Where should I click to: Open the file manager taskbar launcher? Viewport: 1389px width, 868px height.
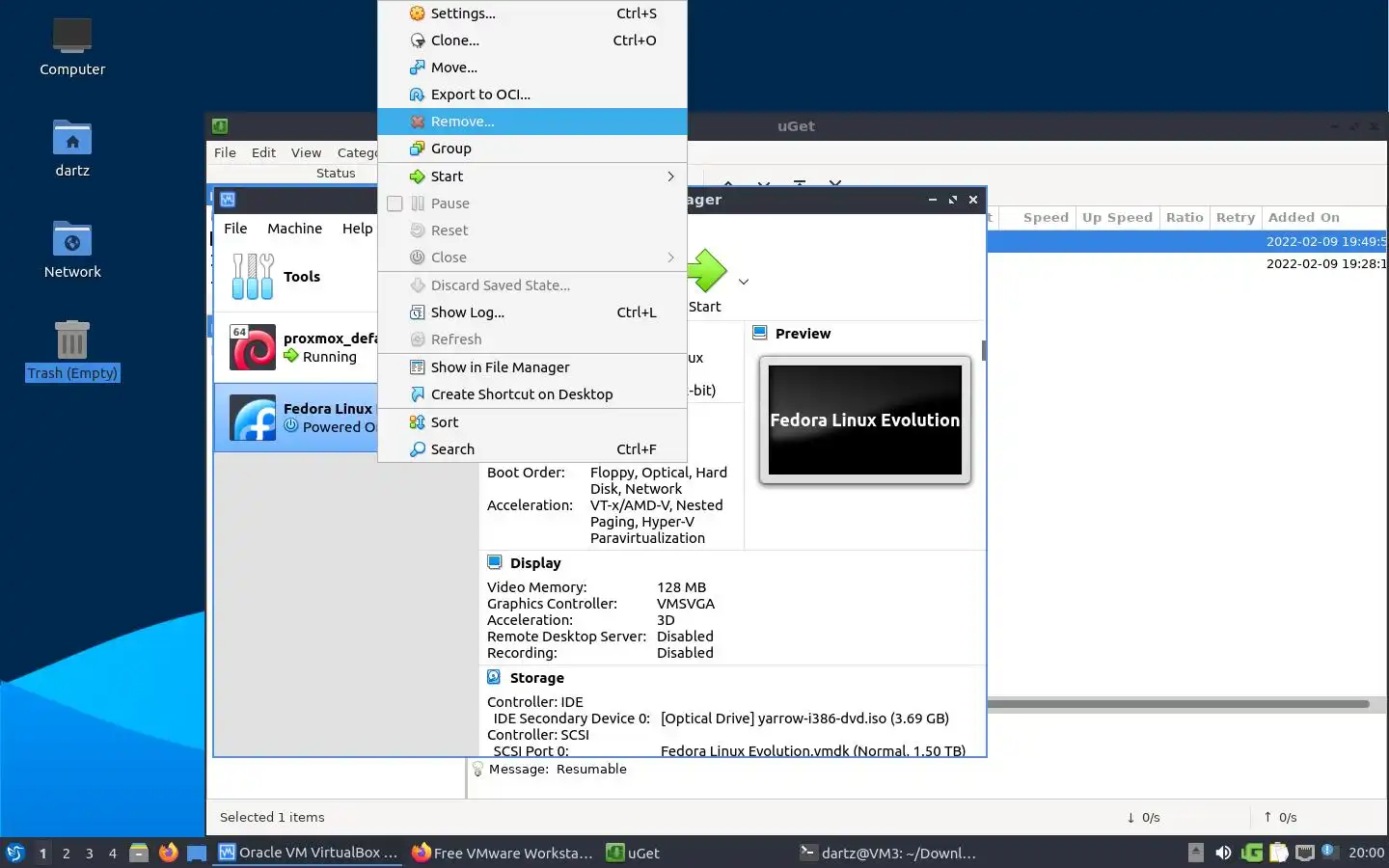point(139,853)
